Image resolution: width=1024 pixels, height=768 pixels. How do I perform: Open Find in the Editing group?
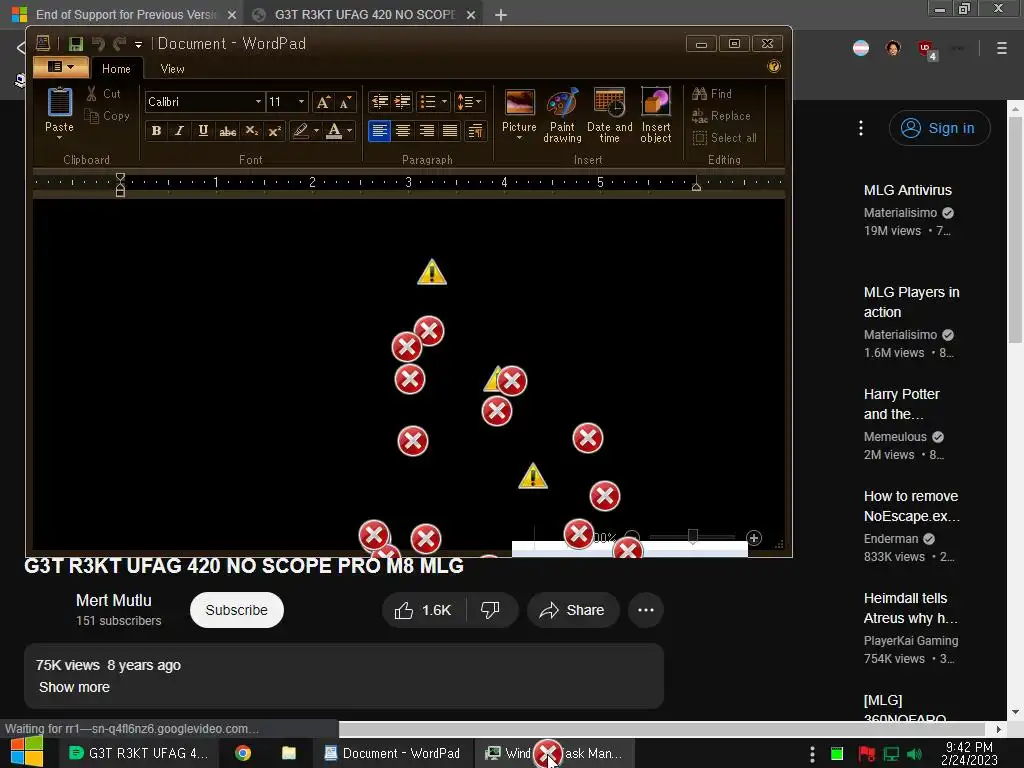click(x=712, y=94)
